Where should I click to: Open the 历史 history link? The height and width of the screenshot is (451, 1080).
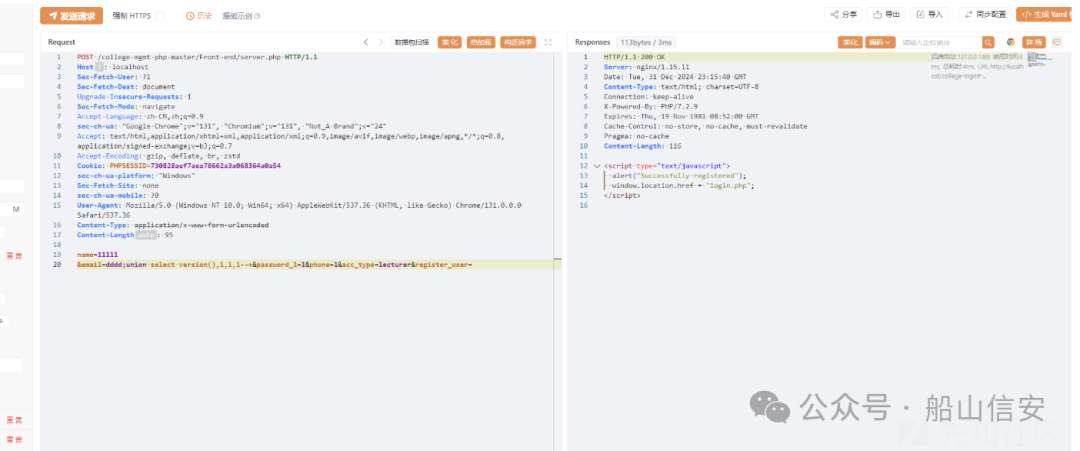[200, 16]
